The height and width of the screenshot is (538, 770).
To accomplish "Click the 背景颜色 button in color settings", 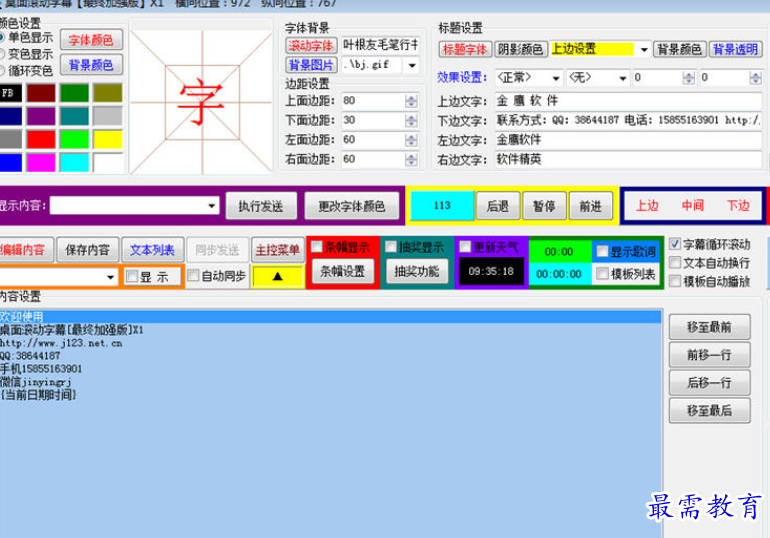I will [x=91, y=65].
